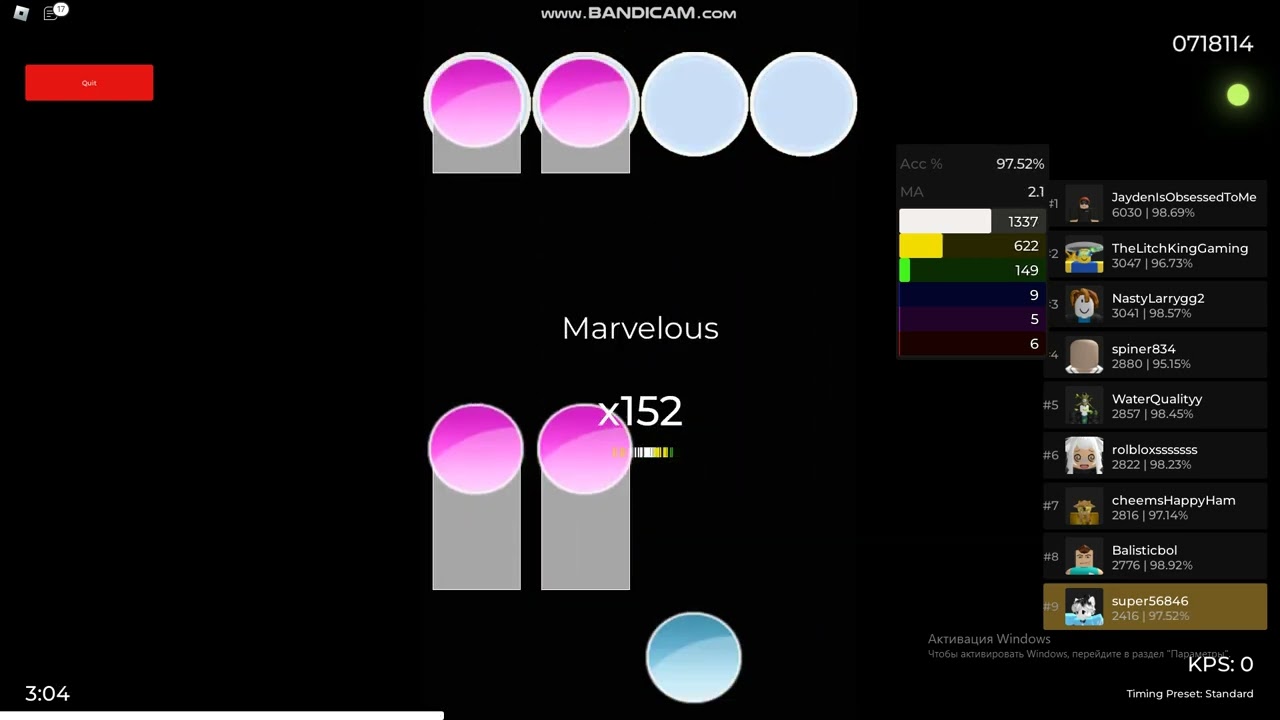Image resolution: width=1280 pixels, height=720 pixels.
Task: Select spiner834 avatar thumbnail
Action: pos(1084,356)
